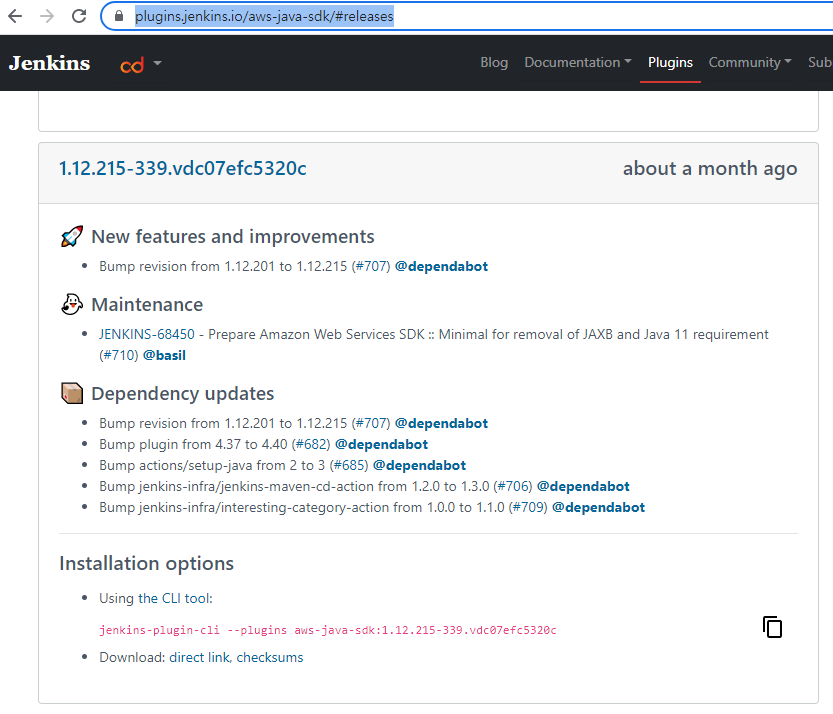Open @dependabot link on 'Bump plugin from 4.37' row
The height and width of the screenshot is (714, 833).
(x=381, y=444)
